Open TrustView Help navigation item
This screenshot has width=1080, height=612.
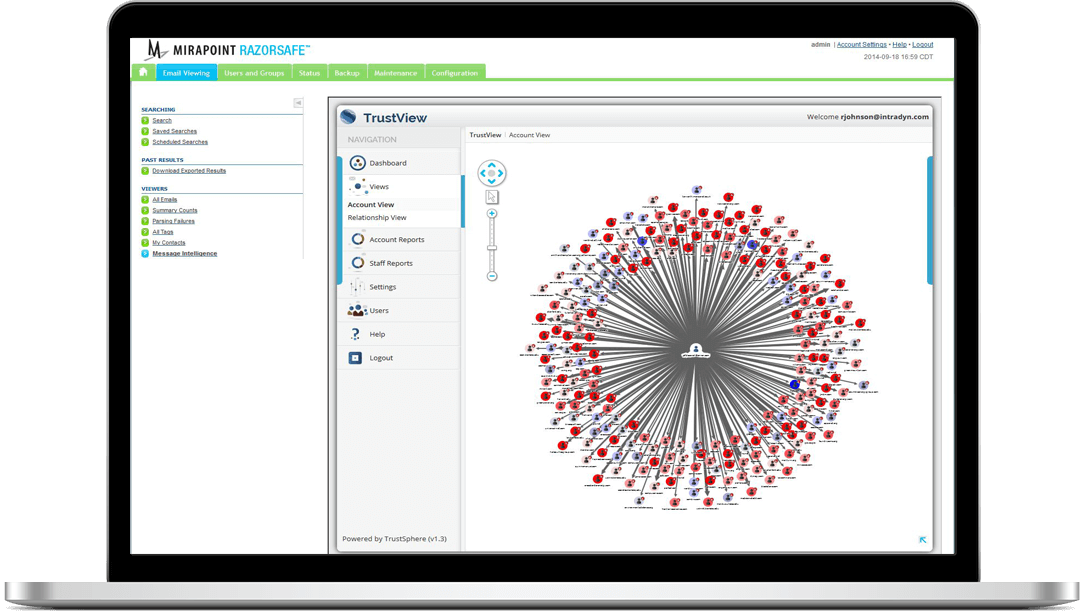click(x=401, y=334)
